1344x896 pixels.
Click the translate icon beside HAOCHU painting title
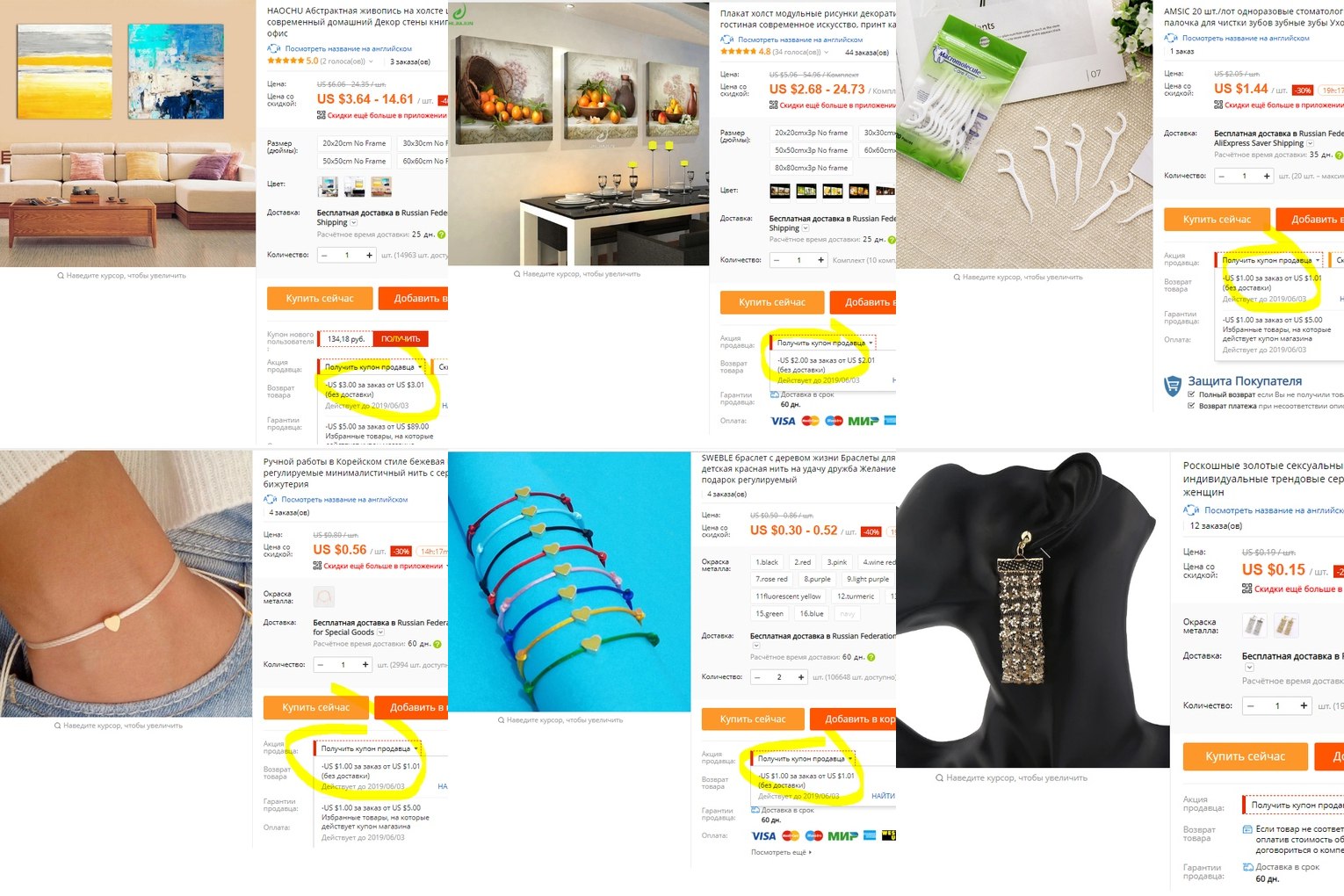tap(274, 49)
